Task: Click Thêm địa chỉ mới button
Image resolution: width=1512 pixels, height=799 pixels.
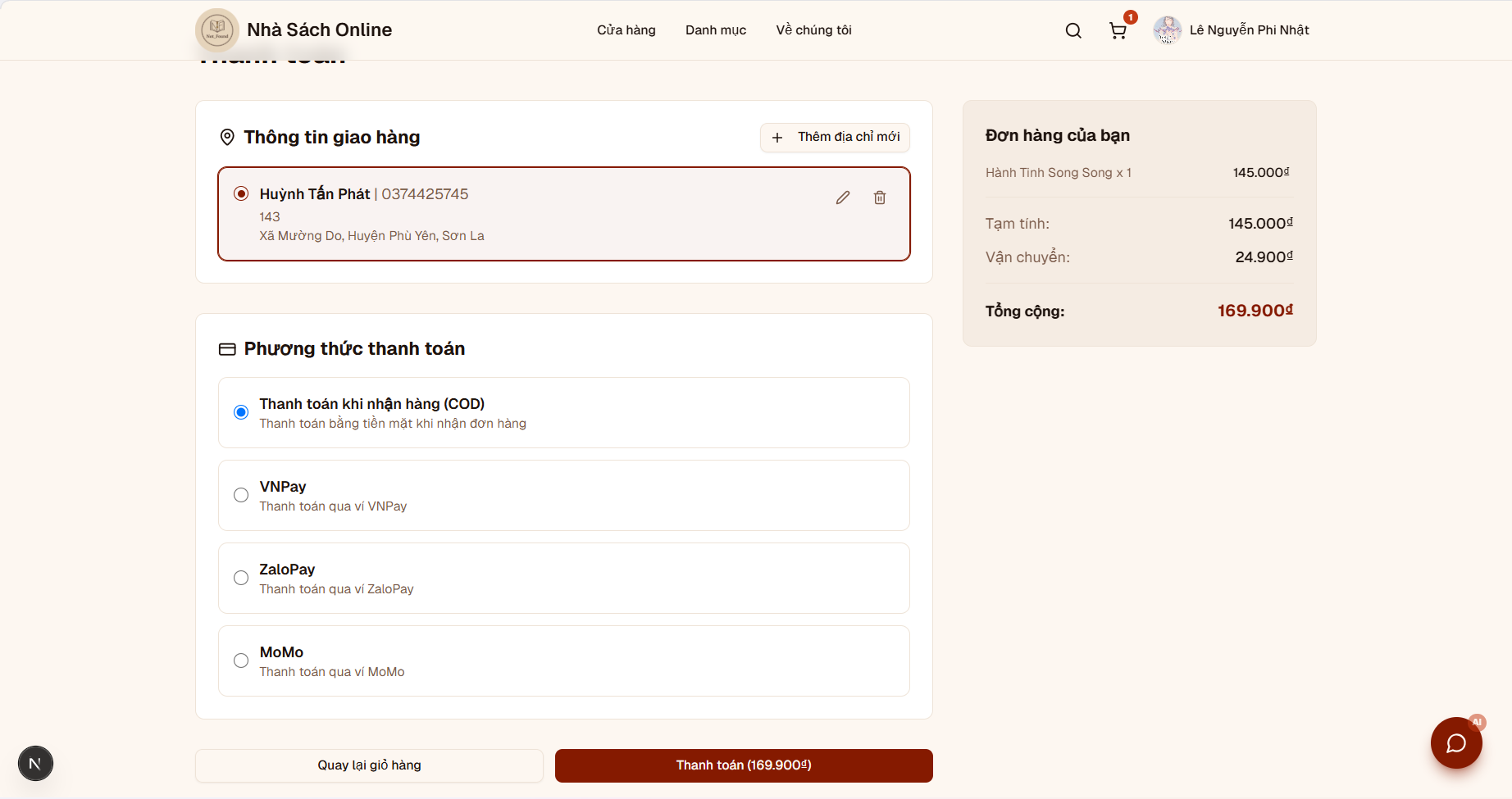Action: pos(834,137)
